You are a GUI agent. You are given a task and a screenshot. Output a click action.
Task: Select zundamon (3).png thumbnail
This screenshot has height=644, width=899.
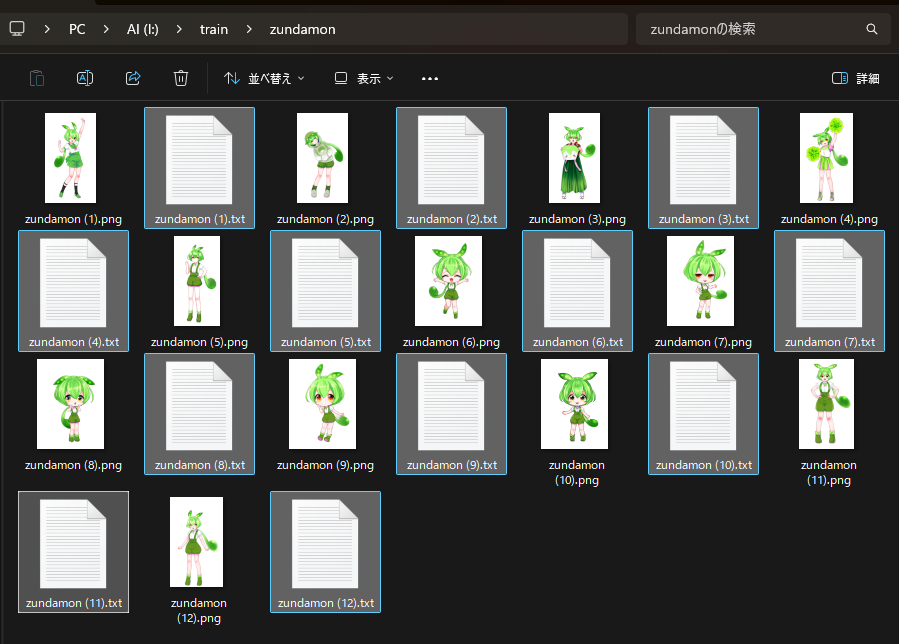tap(574, 158)
